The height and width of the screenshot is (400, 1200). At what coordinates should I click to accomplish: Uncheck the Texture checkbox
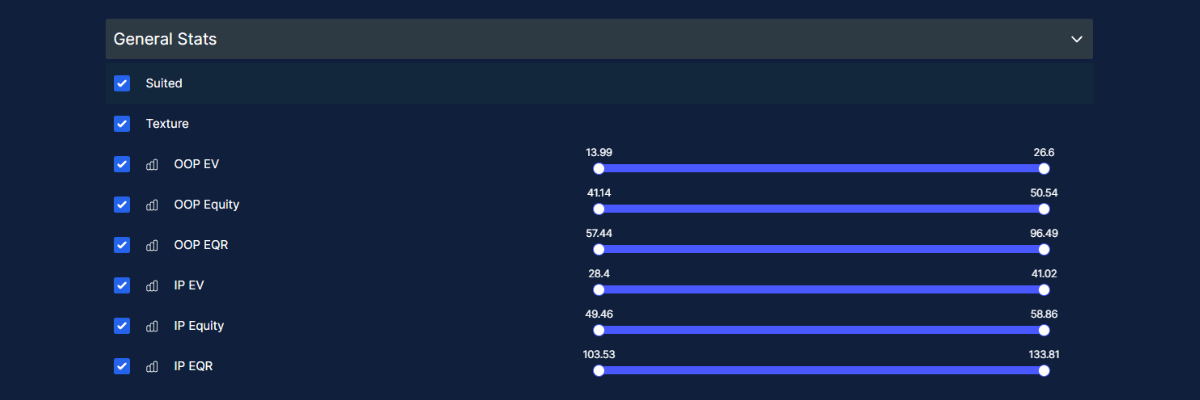point(122,124)
